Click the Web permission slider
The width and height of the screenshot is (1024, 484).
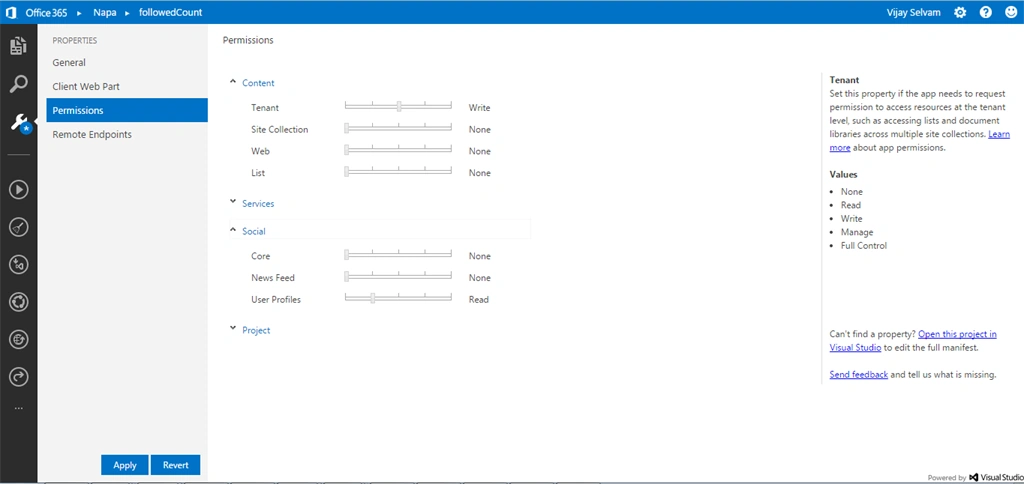pyautogui.click(x=398, y=150)
